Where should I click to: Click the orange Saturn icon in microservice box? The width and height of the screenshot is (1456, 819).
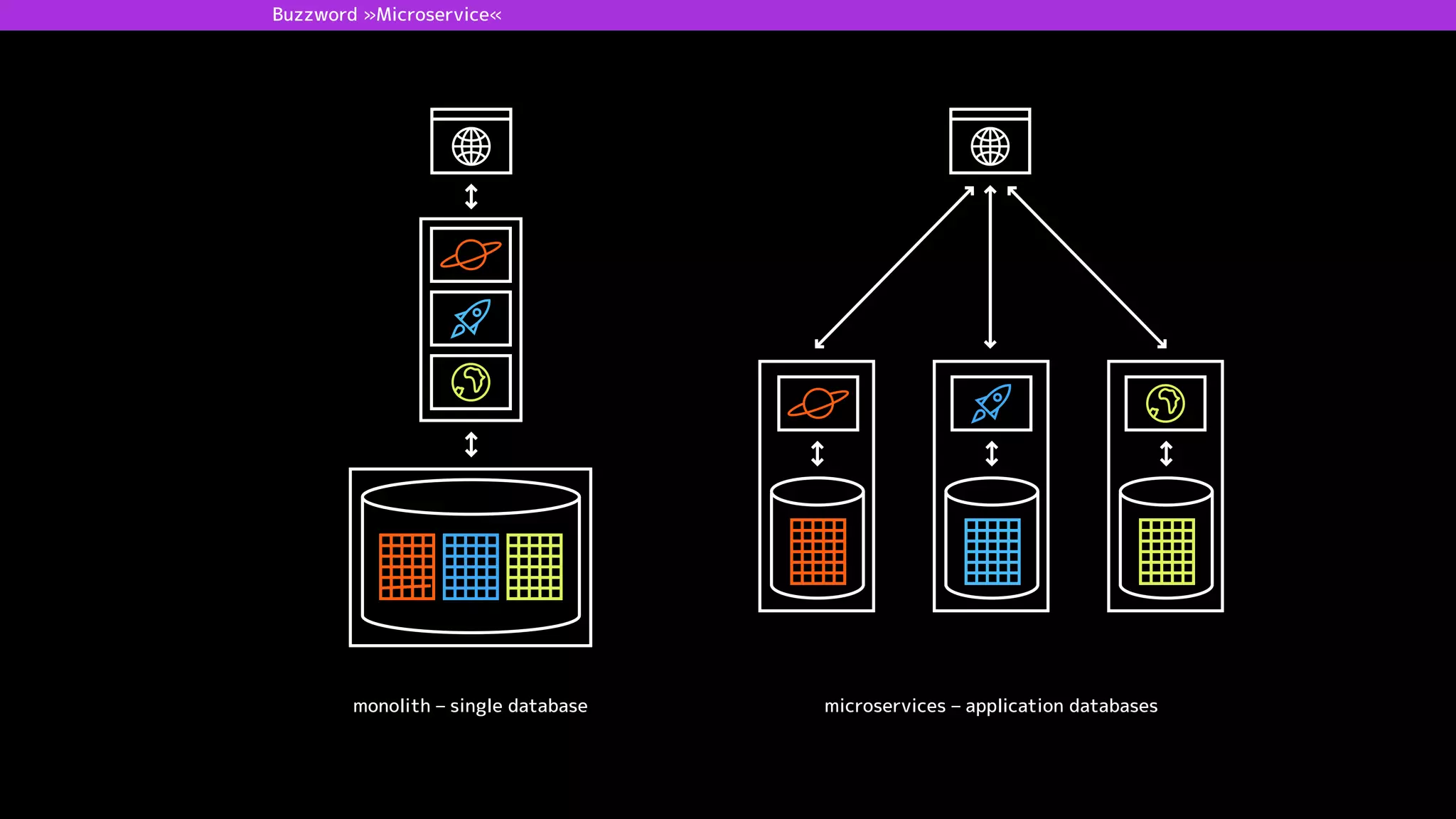coord(818,403)
